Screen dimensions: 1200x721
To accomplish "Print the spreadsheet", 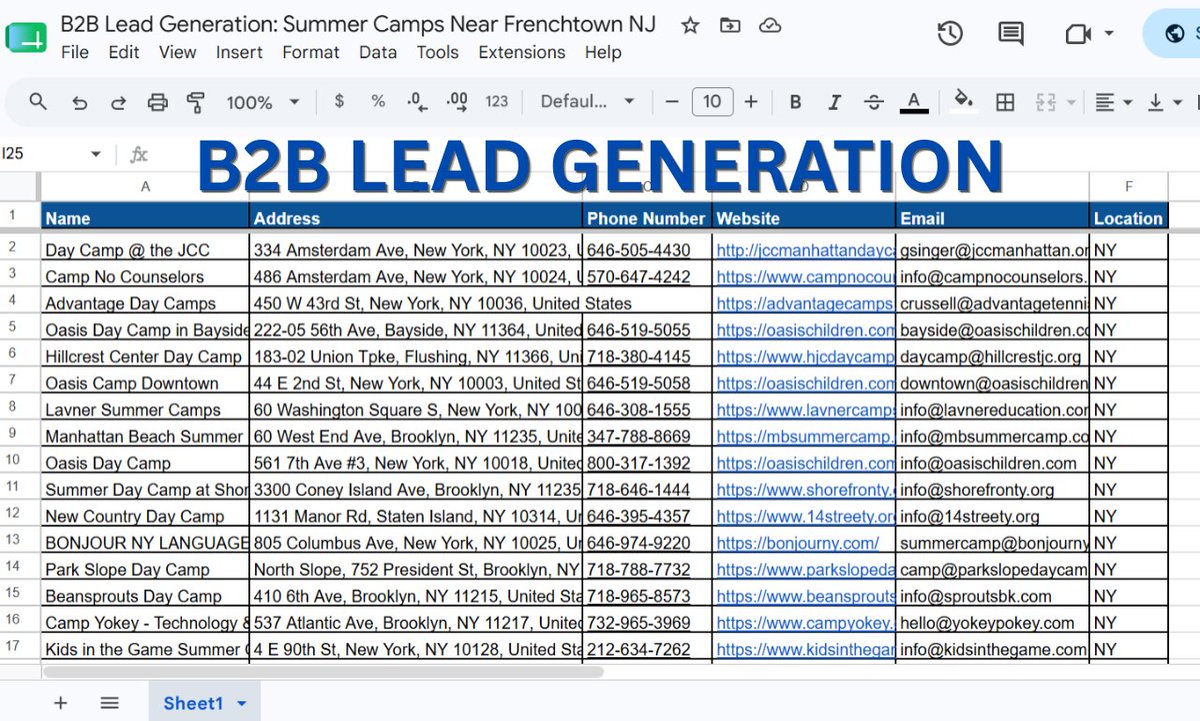I will click(x=157, y=102).
